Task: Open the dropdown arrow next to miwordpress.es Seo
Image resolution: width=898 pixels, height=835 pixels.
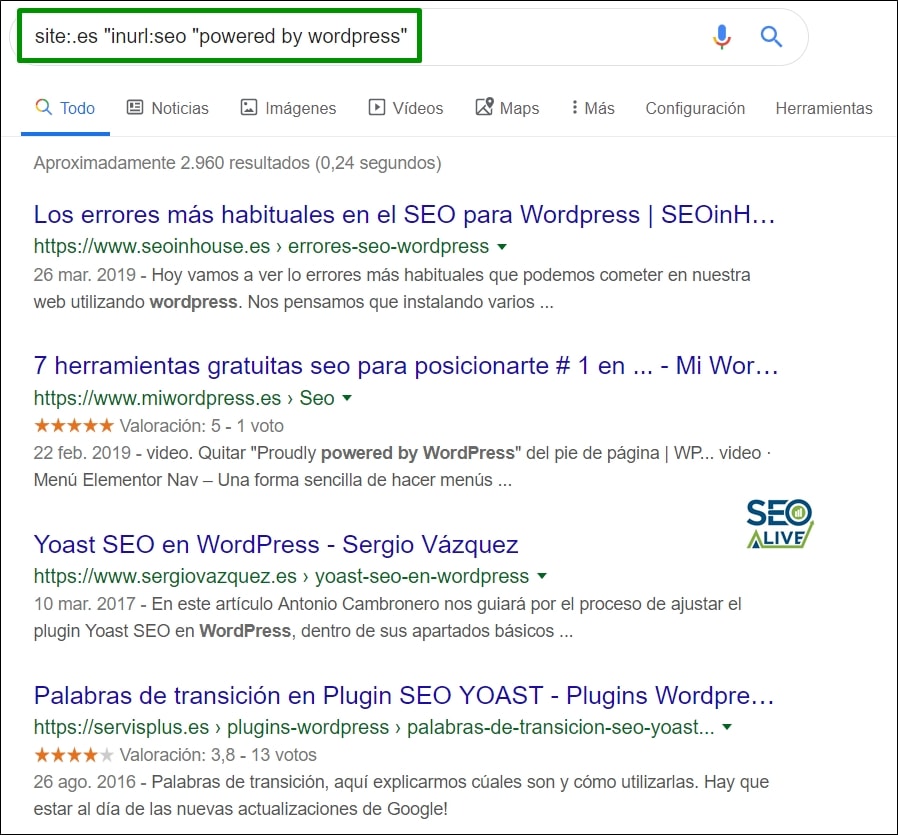Action: (349, 398)
